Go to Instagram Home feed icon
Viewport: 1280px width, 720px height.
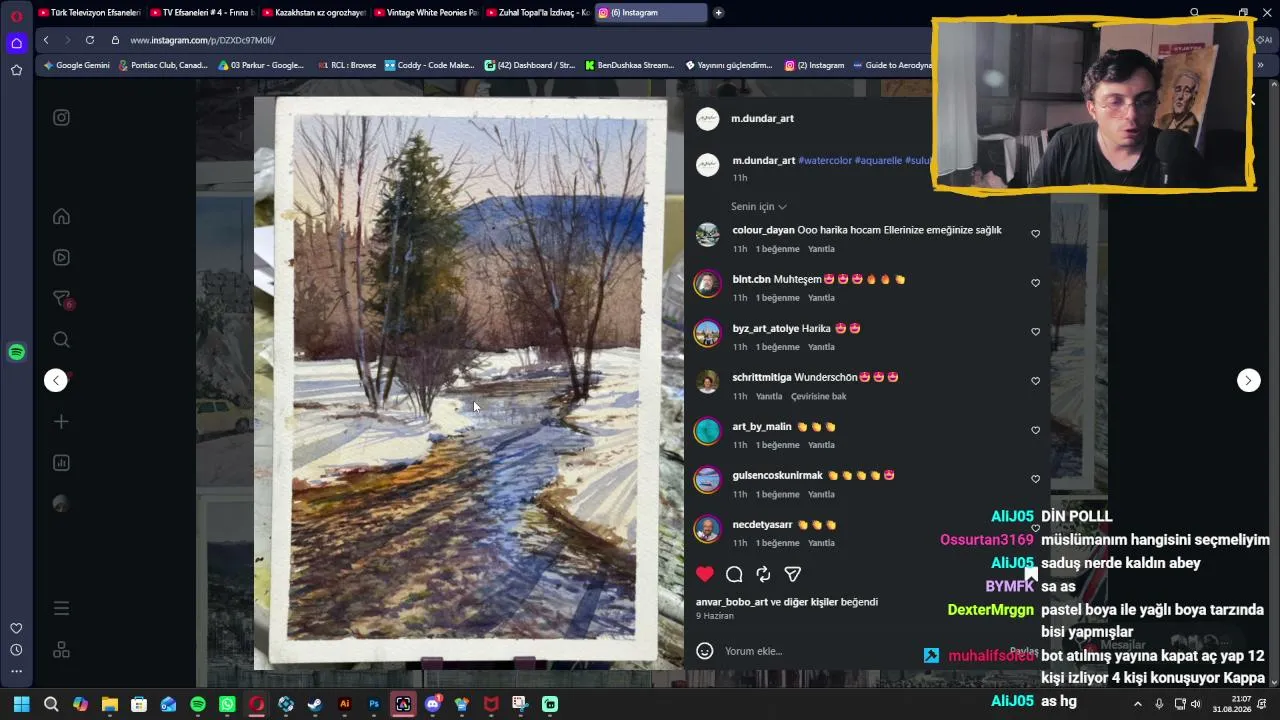(61, 217)
